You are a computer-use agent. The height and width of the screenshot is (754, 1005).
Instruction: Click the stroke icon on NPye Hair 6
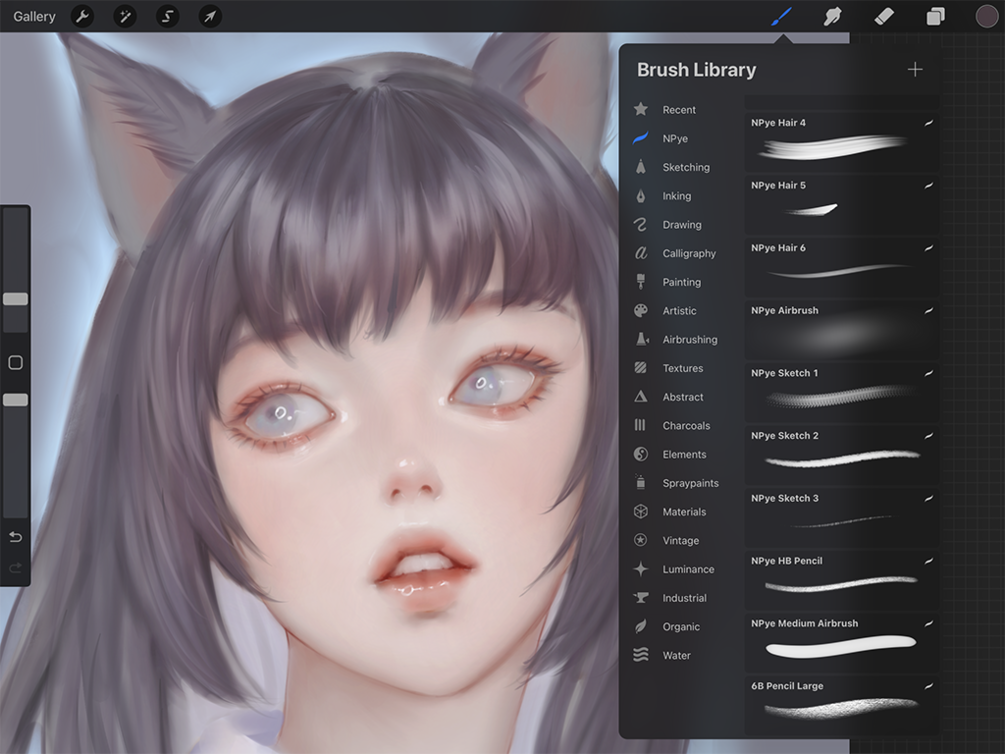[x=928, y=248]
